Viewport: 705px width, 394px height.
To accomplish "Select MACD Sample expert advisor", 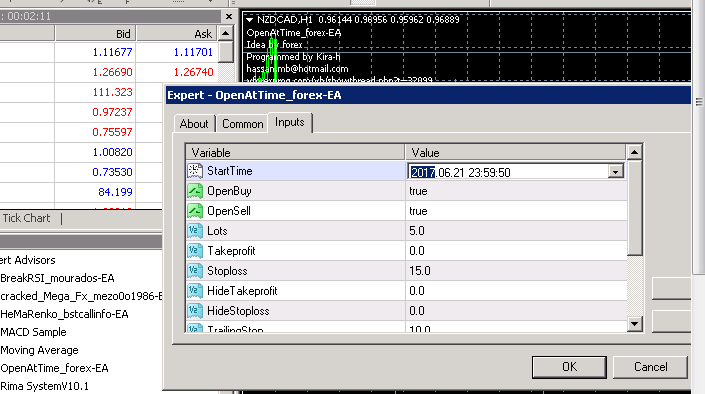I will tap(33, 332).
